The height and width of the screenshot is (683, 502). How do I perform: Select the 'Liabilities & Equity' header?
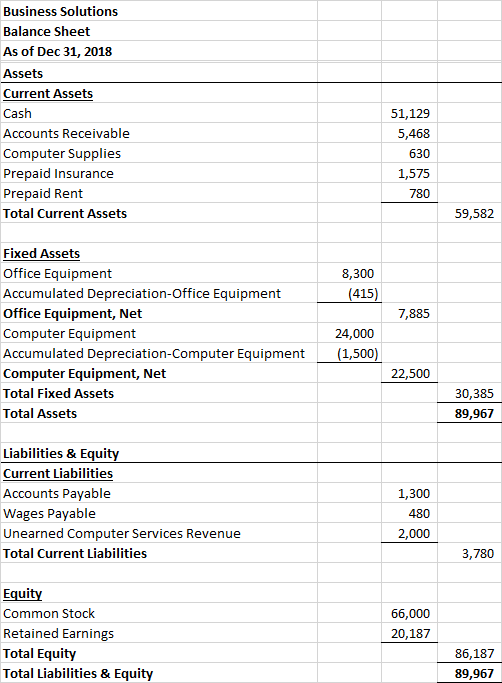pyautogui.click(x=61, y=453)
